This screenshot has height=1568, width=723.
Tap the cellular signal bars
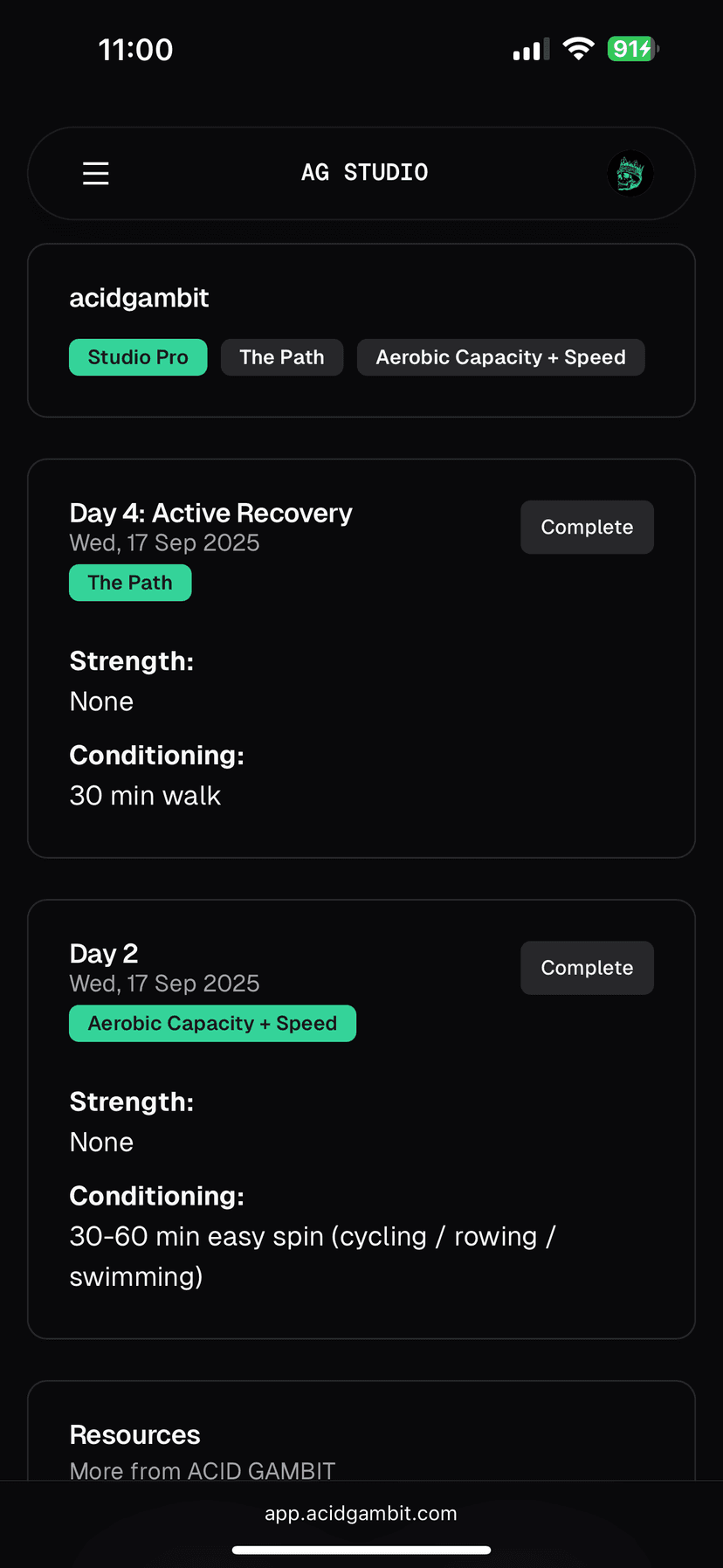point(531,50)
